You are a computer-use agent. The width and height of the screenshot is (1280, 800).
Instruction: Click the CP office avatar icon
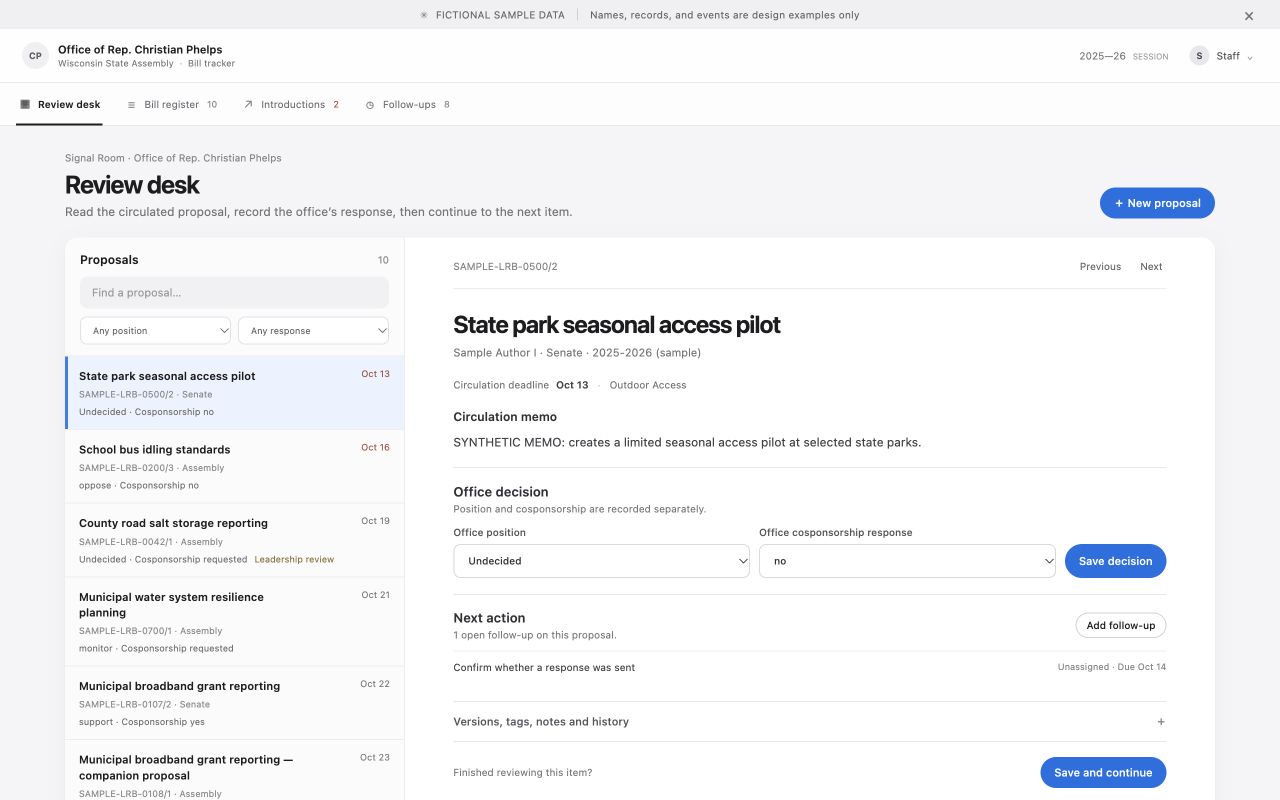tap(35, 56)
